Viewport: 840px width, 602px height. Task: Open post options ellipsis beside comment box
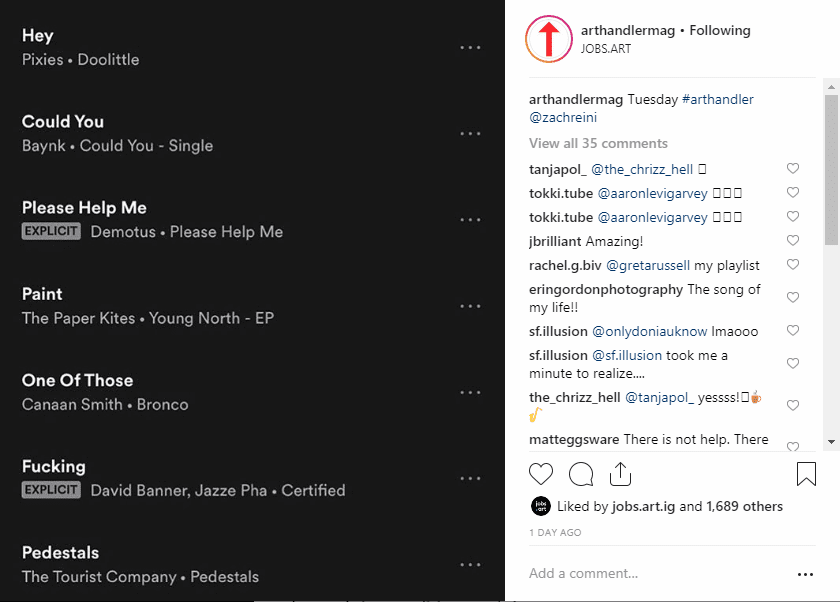[805, 575]
